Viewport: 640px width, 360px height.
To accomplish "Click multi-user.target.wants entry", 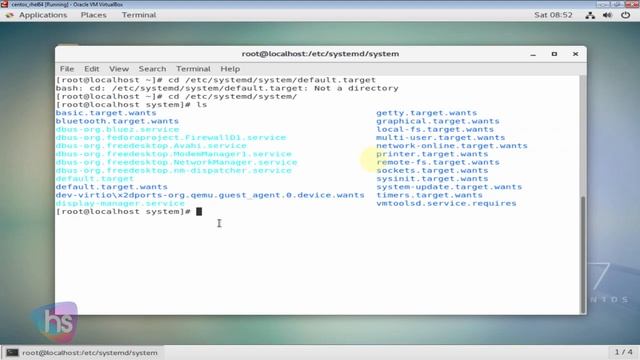I will 440,138.
